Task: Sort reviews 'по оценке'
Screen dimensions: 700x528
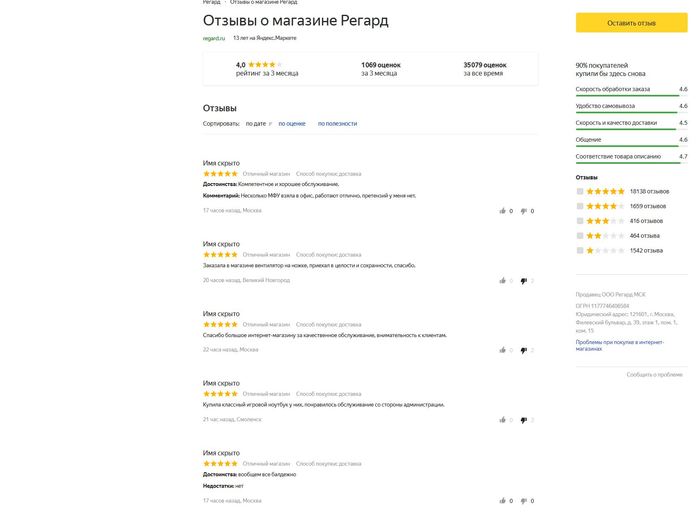Action: click(292, 124)
